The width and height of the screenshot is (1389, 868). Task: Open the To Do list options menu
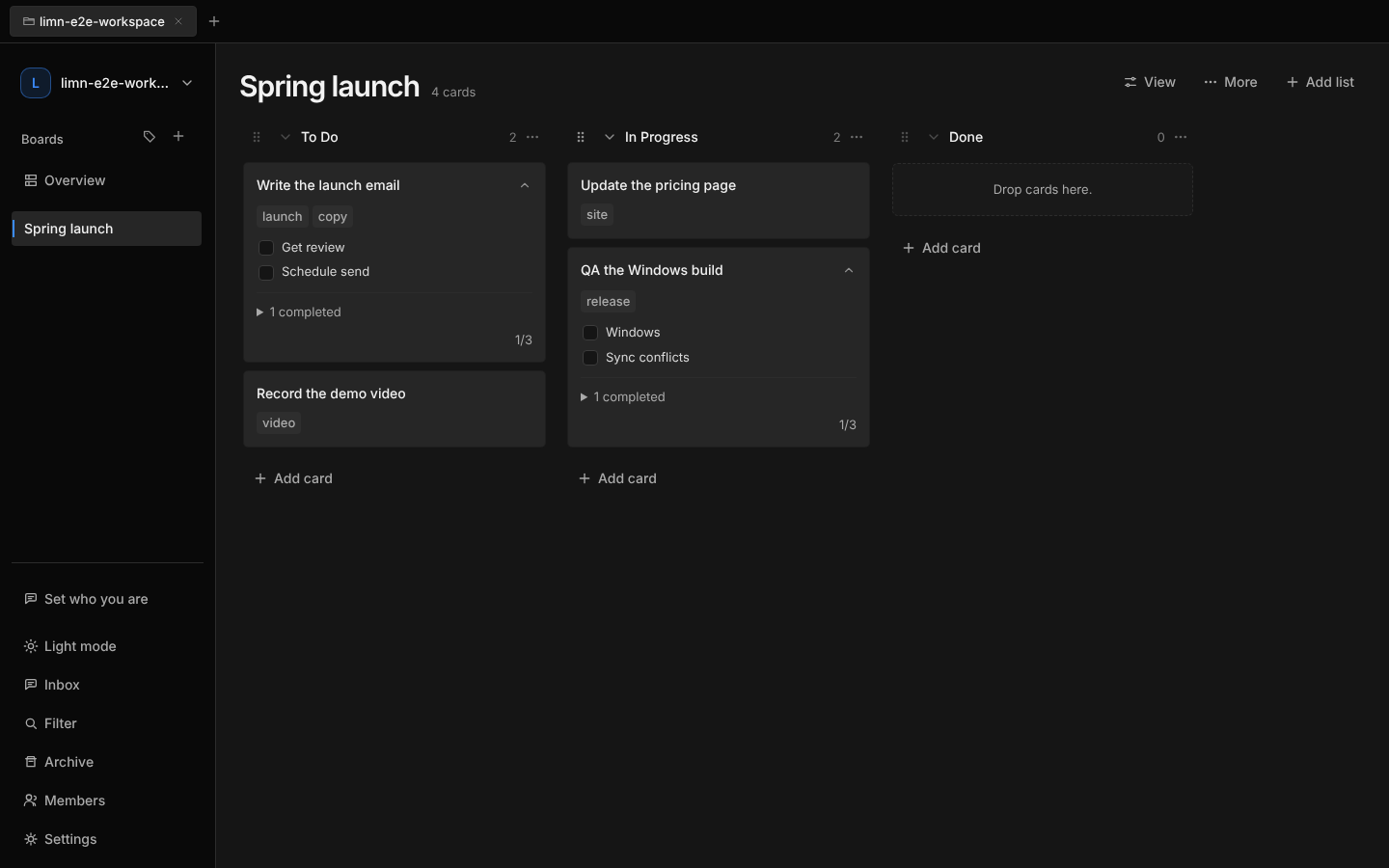pyautogui.click(x=532, y=137)
